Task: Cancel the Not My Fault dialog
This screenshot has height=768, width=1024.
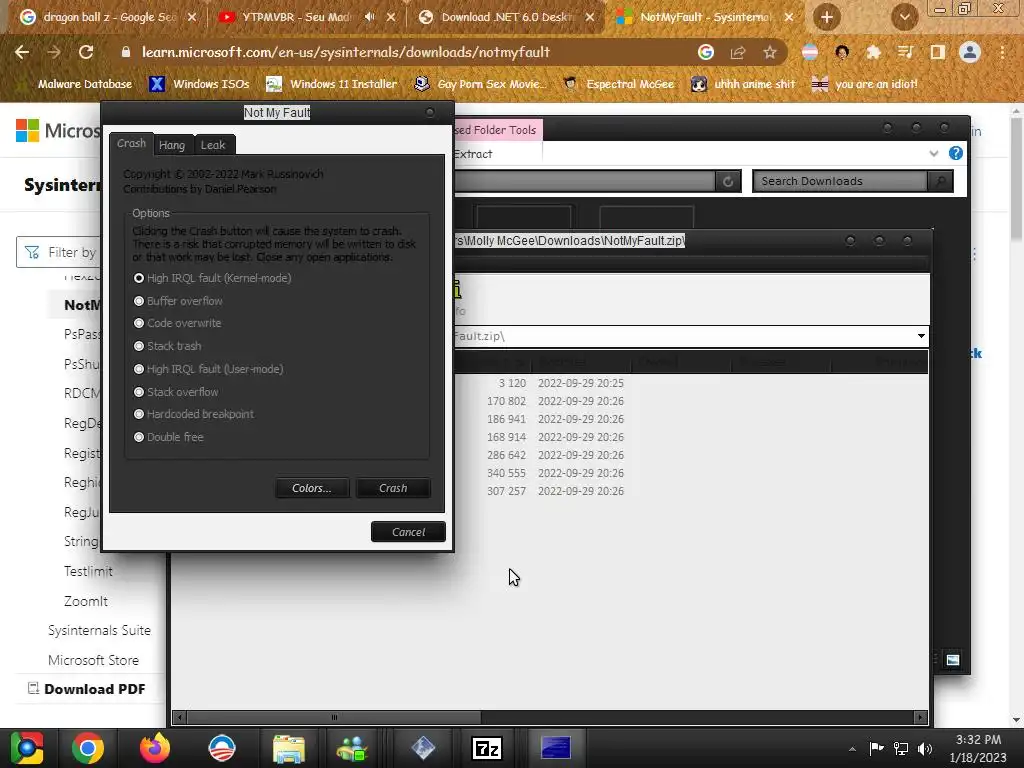Action: point(408,532)
